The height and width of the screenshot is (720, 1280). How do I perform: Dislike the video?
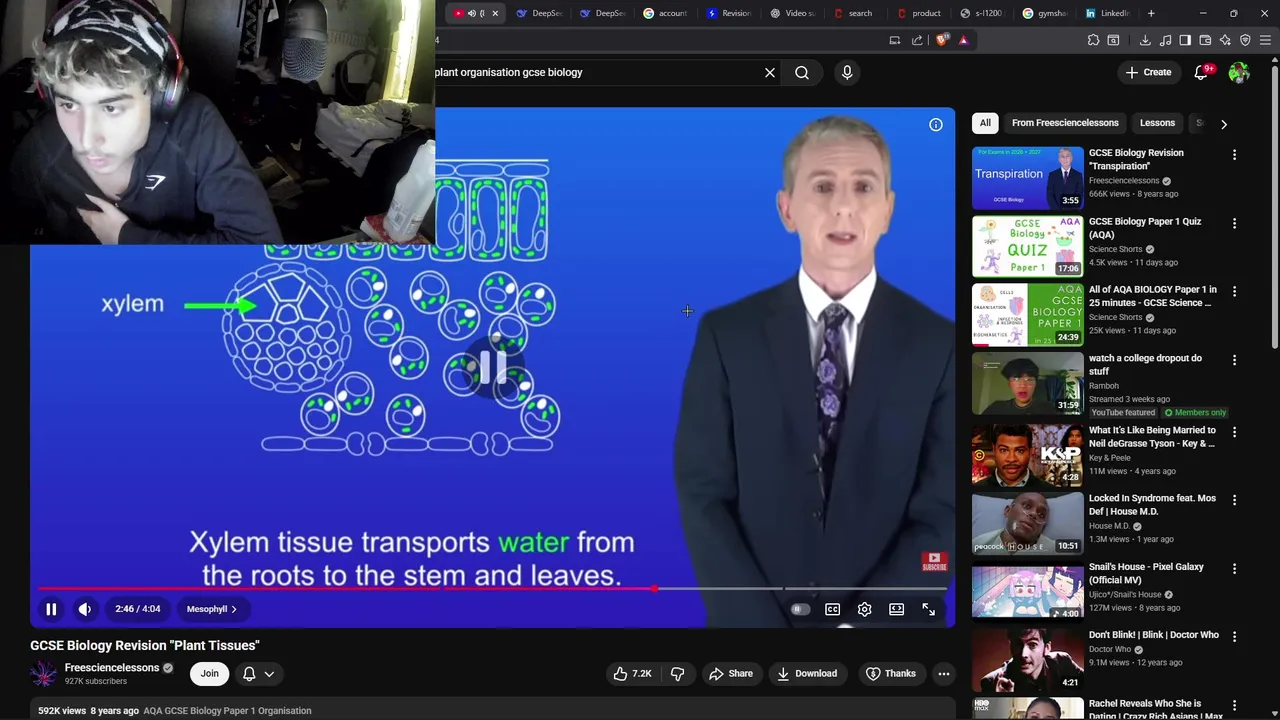[x=677, y=674]
